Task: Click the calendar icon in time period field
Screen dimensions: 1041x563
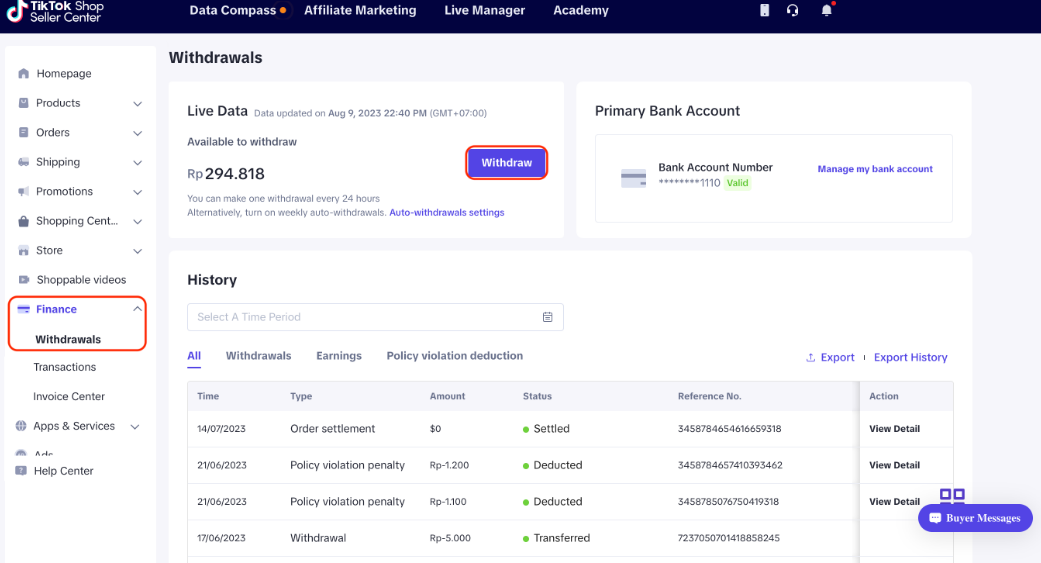Action: [x=548, y=317]
